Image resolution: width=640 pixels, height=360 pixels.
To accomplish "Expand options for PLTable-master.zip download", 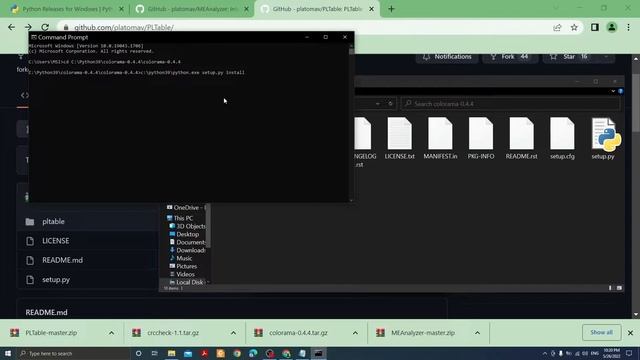I will (111, 333).
